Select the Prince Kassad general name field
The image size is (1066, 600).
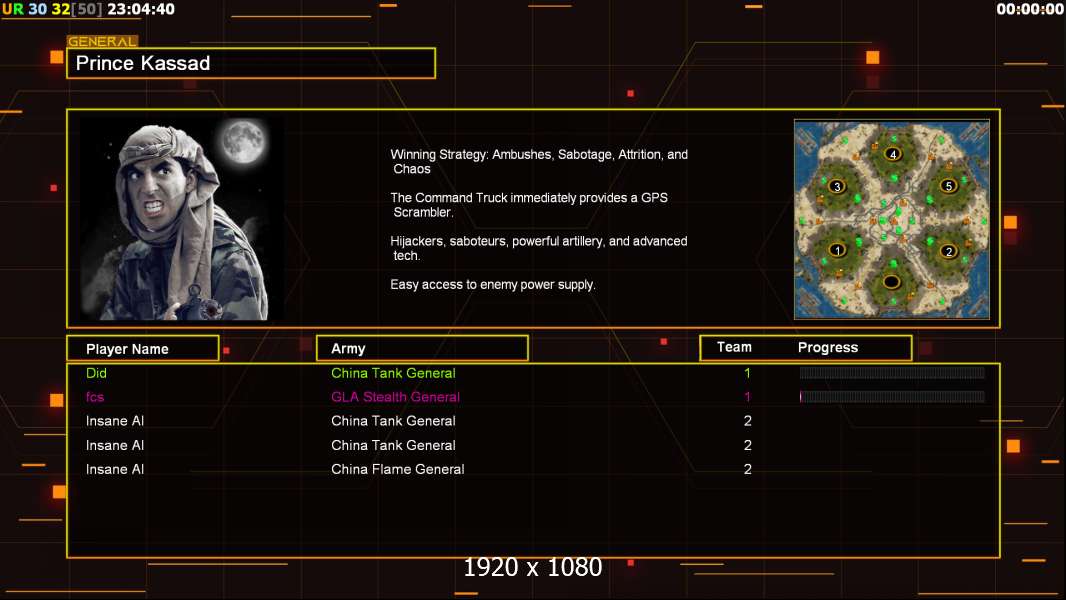(x=251, y=63)
